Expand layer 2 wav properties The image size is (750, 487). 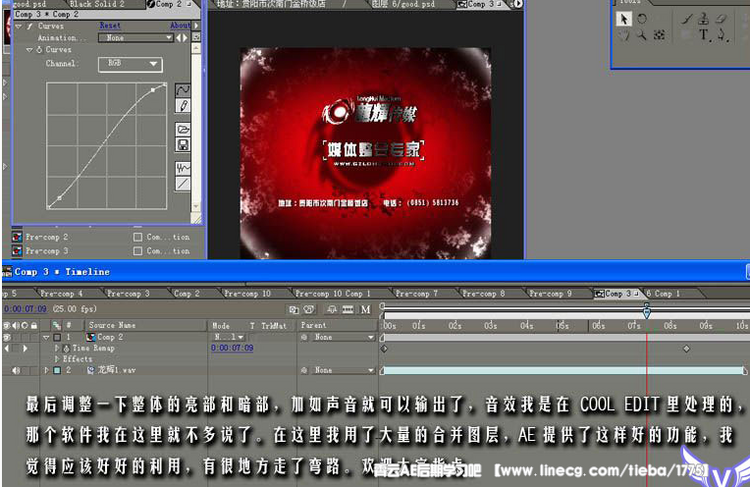[x=46, y=370]
